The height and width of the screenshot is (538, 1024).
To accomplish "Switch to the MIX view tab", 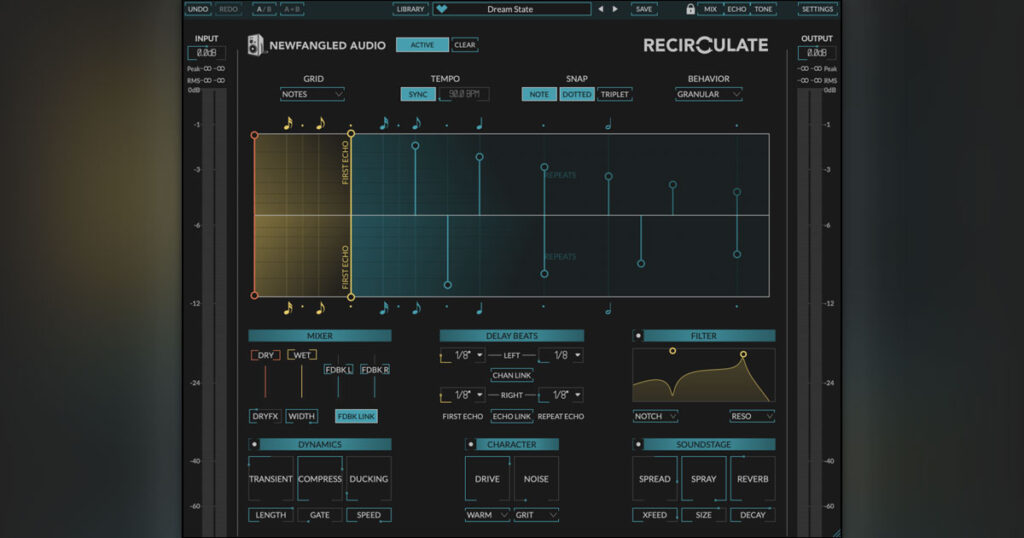I will (x=711, y=9).
